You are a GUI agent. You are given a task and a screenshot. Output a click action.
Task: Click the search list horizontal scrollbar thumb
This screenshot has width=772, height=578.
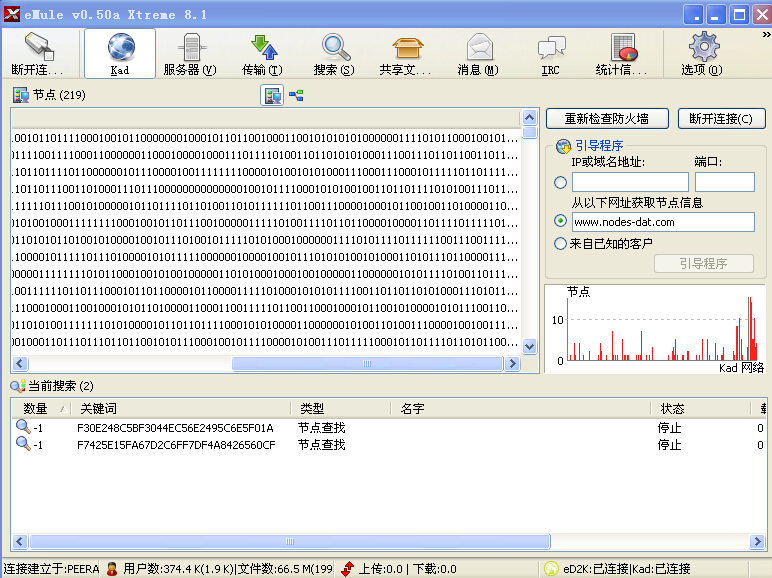(x=290, y=542)
